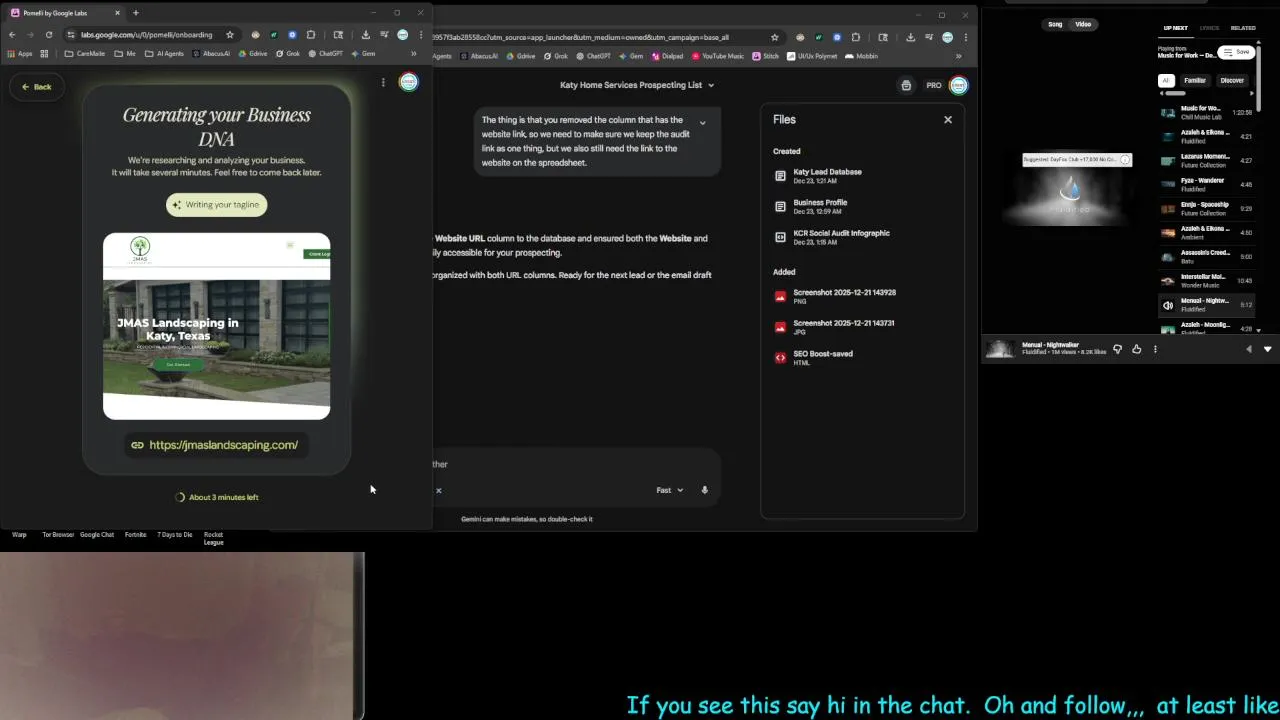Screen dimensions: 1280x720
Task: Open Pomelli page three-dot options menu
Action: [383, 82]
